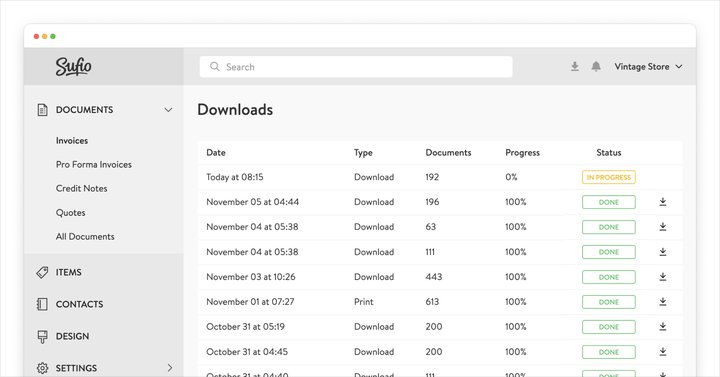Image resolution: width=720 pixels, height=377 pixels.
Task: Download the October 31 at 04:45 file
Action: pyautogui.click(x=663, y=352)
